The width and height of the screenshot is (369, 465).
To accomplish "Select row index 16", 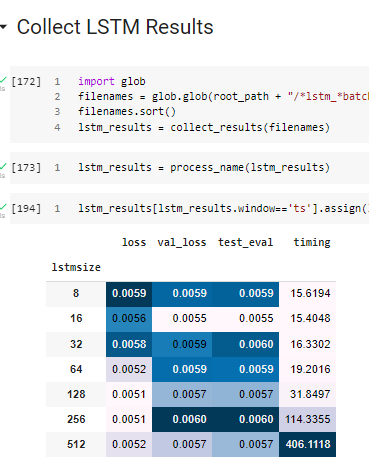I will (76, 318).
